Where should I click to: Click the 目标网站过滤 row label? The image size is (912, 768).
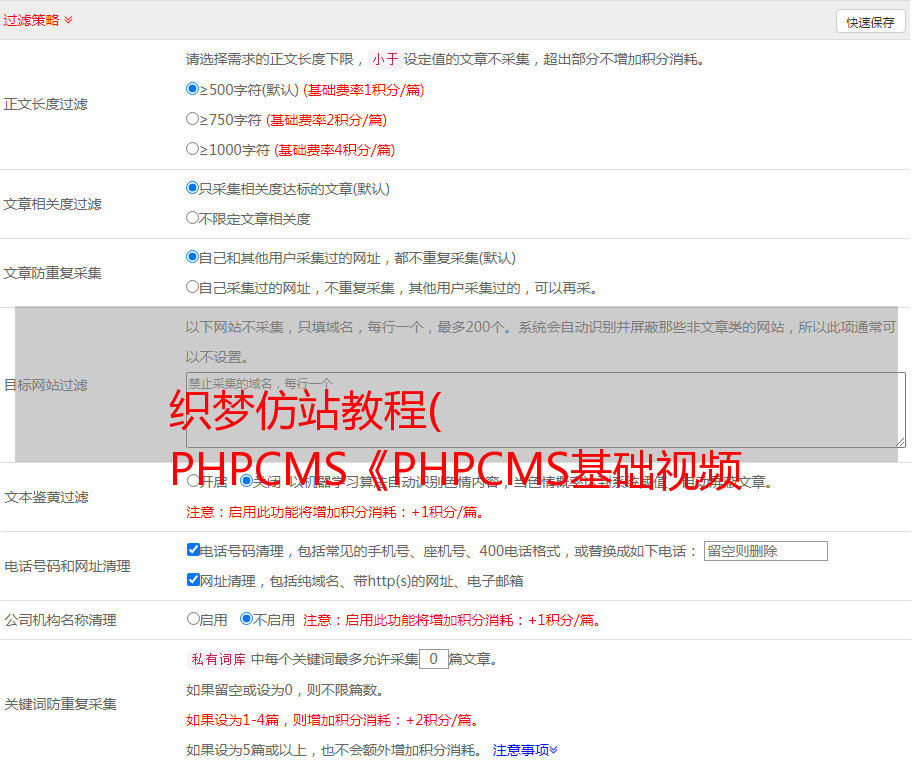45,385
